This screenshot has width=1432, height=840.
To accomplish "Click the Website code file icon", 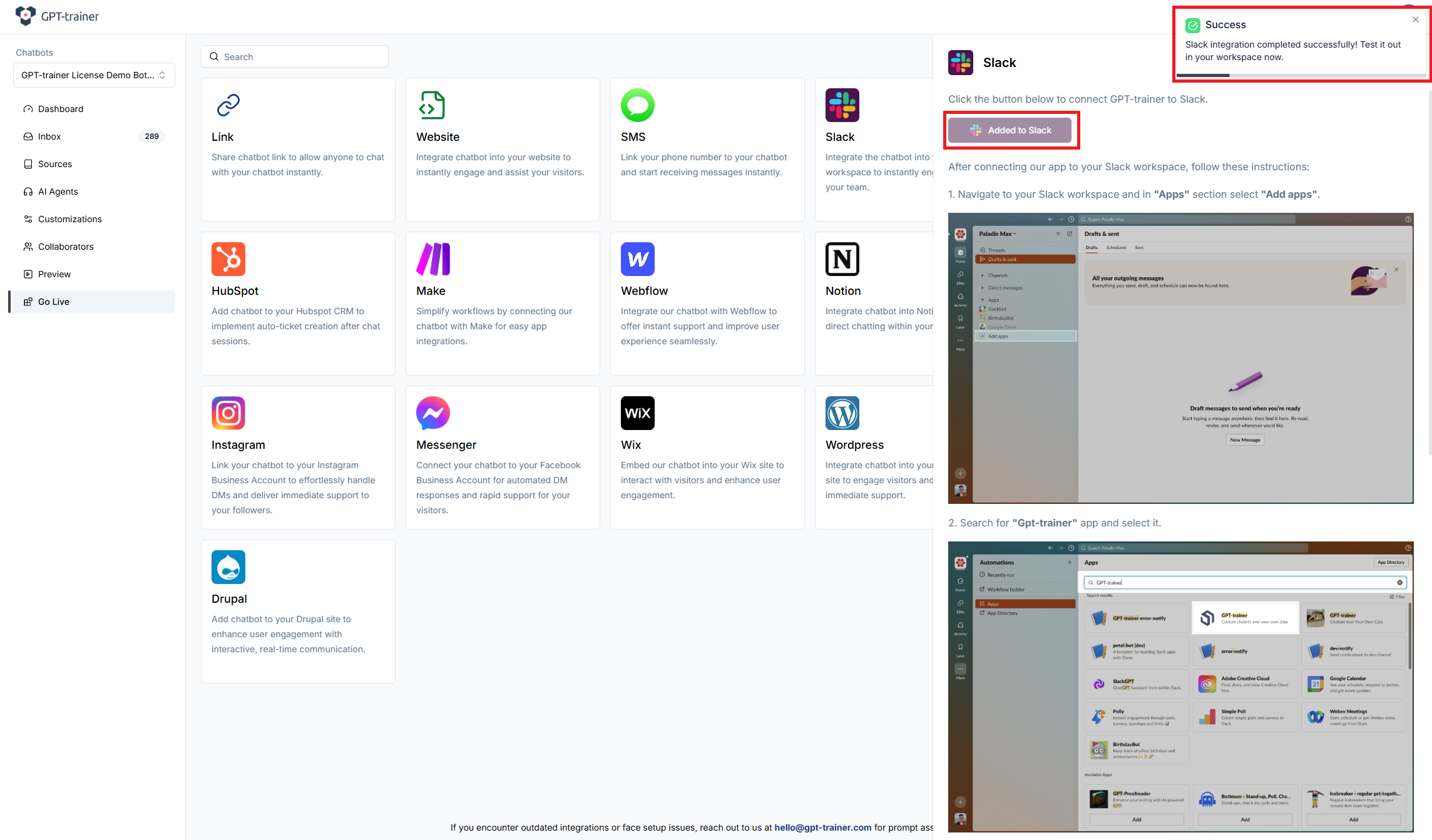I will coord(432,105).
